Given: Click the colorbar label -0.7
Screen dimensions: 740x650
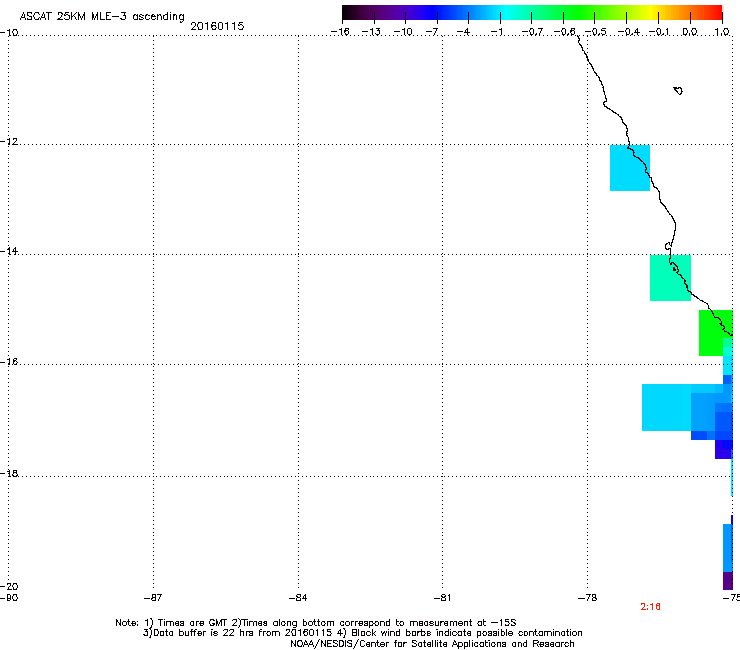Looking at the screenshot, I should tap(532, 32).
